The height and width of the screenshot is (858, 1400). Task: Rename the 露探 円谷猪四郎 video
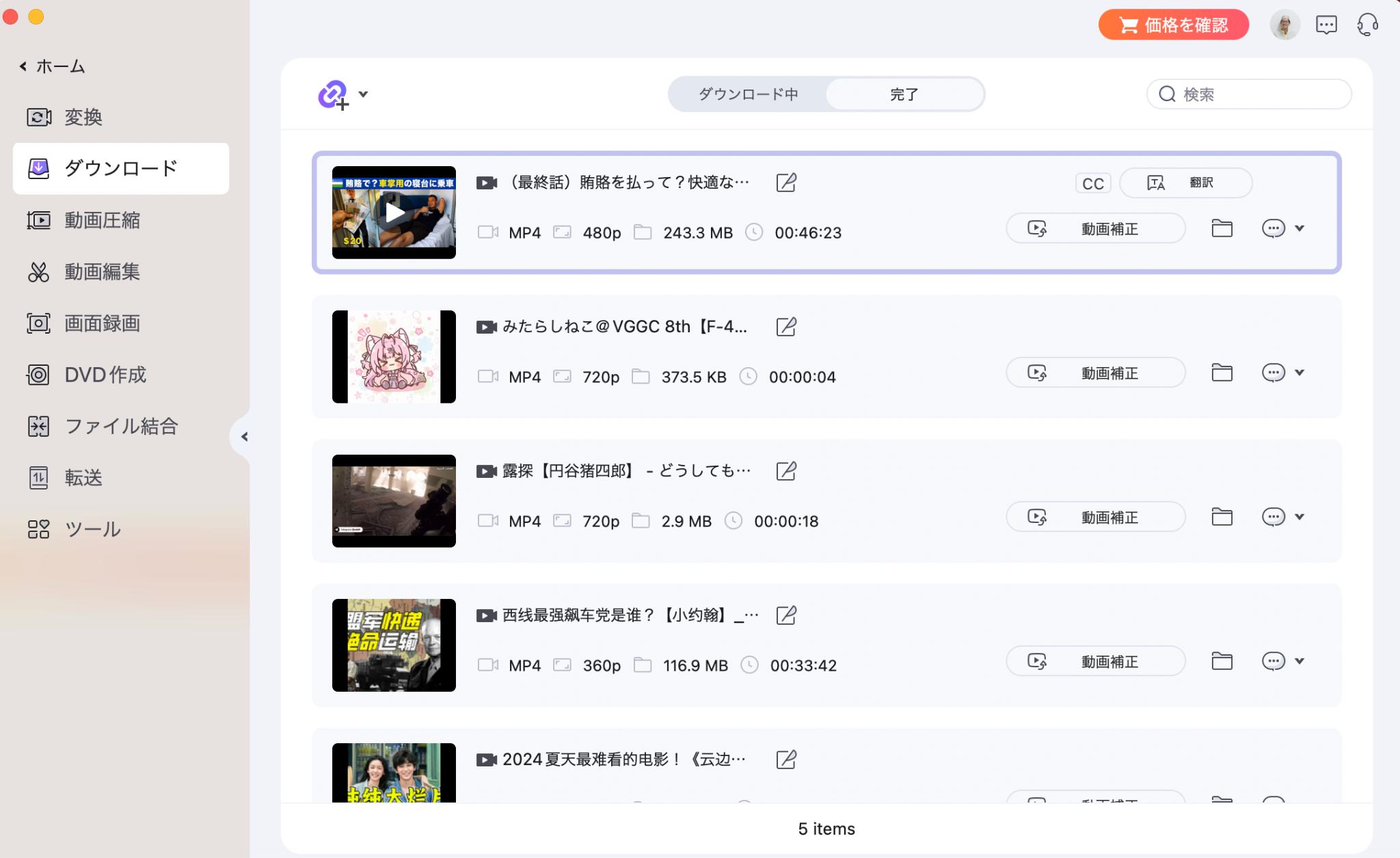[786, 471]
